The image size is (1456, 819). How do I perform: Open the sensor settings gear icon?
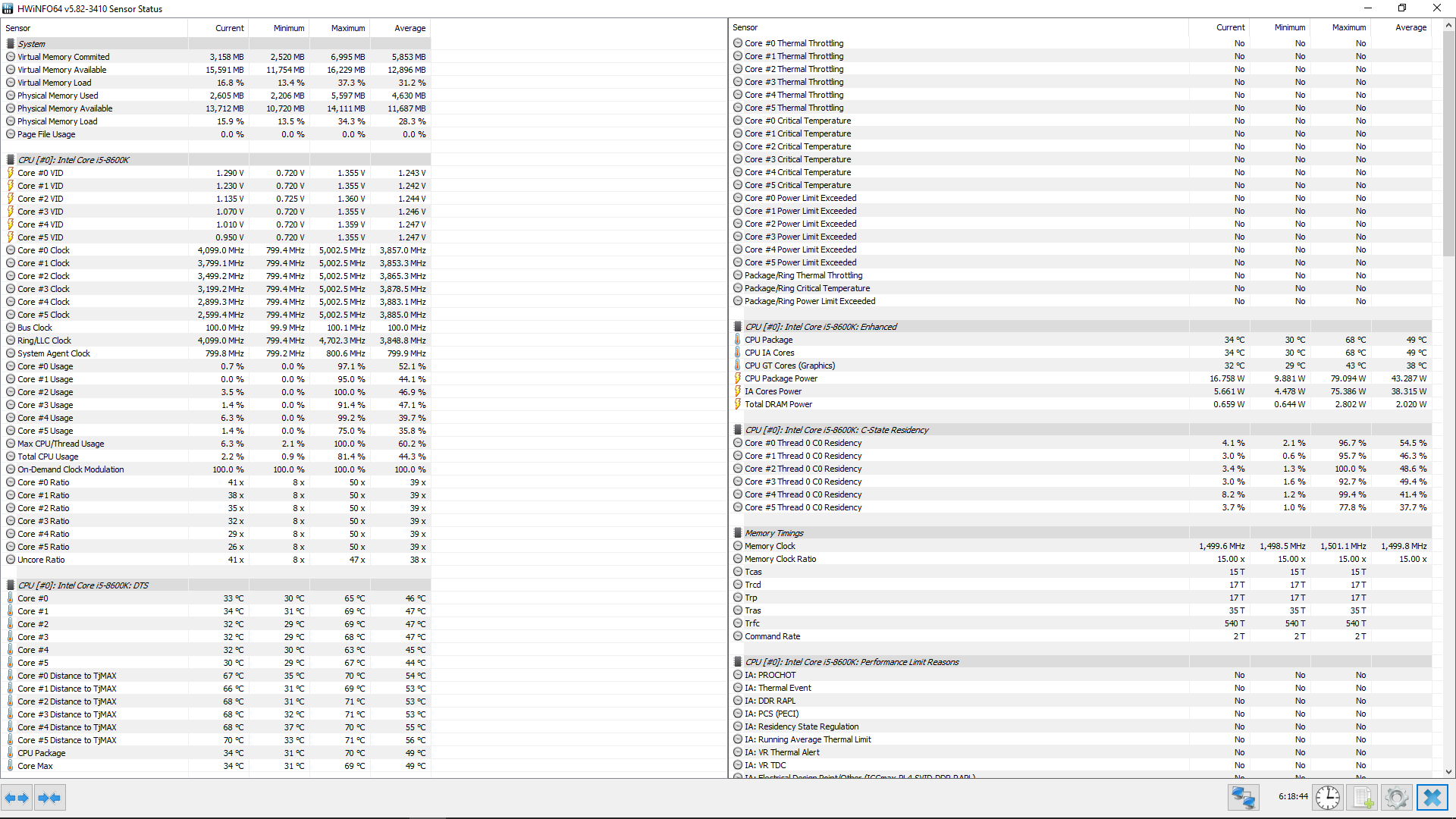point(1396,798)
